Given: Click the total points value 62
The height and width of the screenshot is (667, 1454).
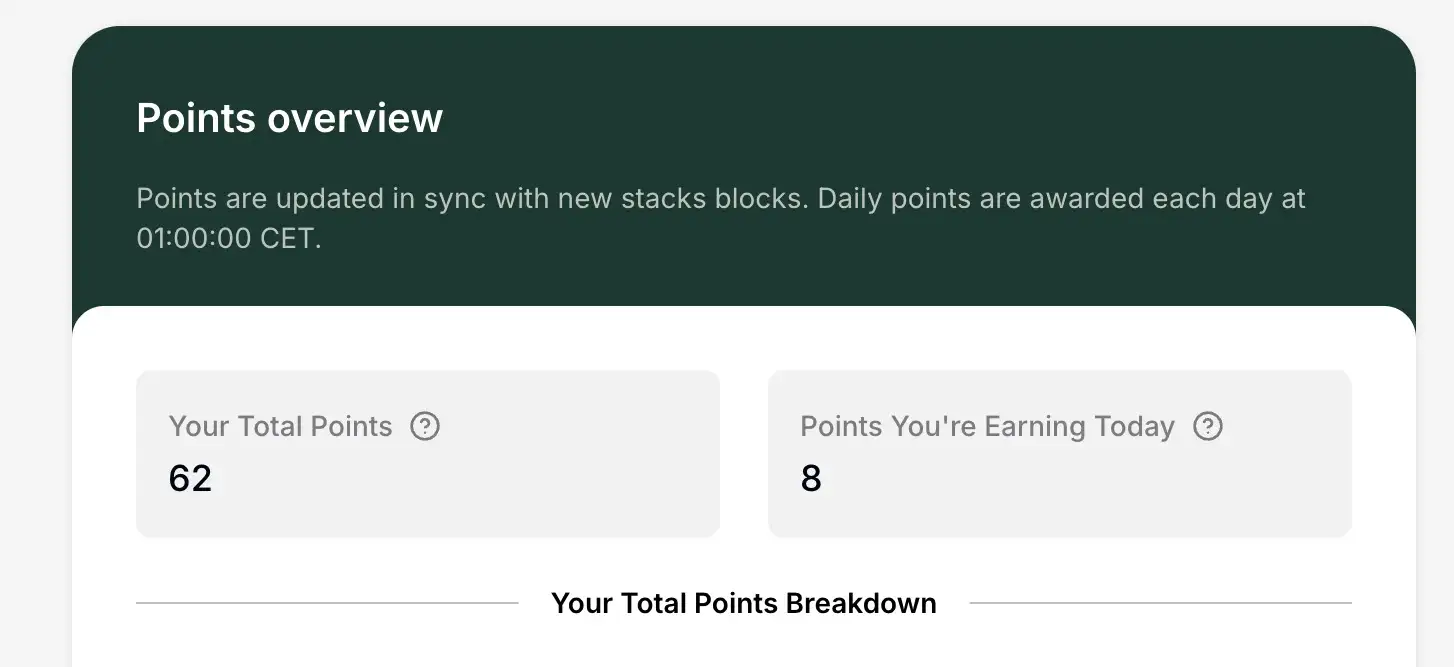Looking at the screenshot, I should pyautogui.click(x=190, y=479).
